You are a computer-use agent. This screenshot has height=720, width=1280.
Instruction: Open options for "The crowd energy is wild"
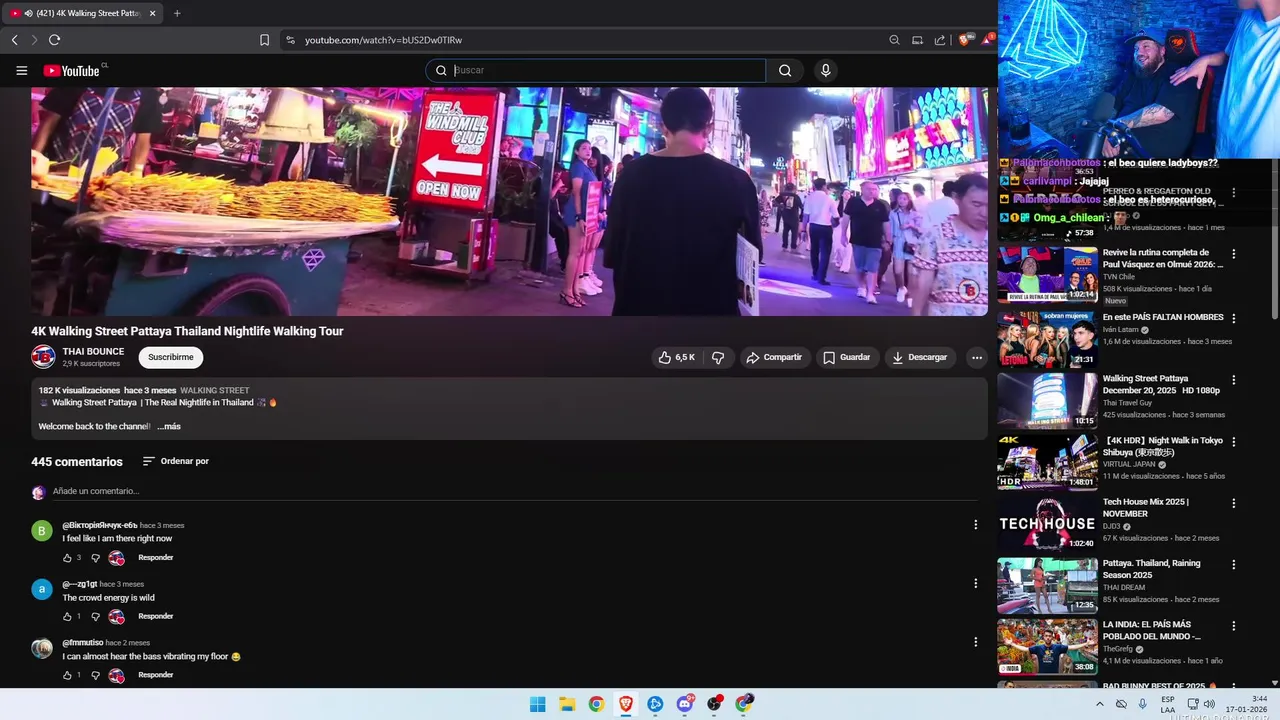coord(976,583)
